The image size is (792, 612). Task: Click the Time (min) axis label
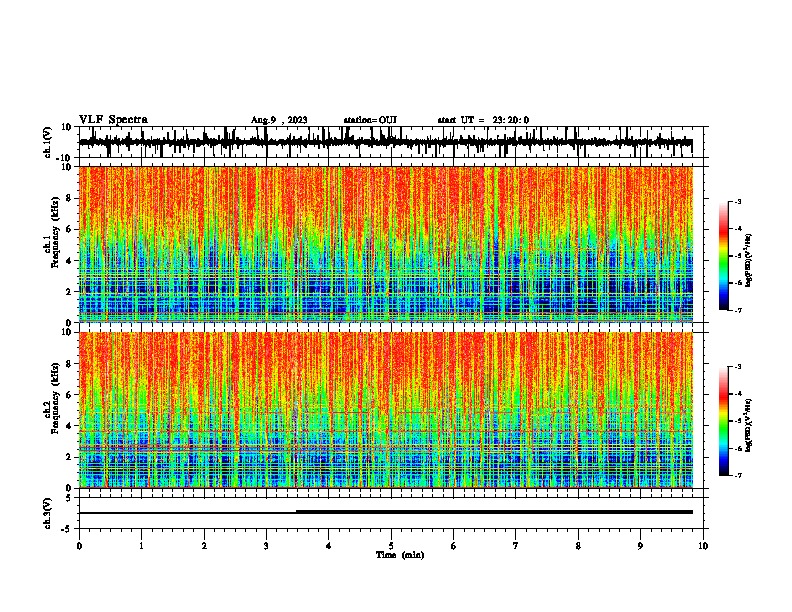click(400, 555)
